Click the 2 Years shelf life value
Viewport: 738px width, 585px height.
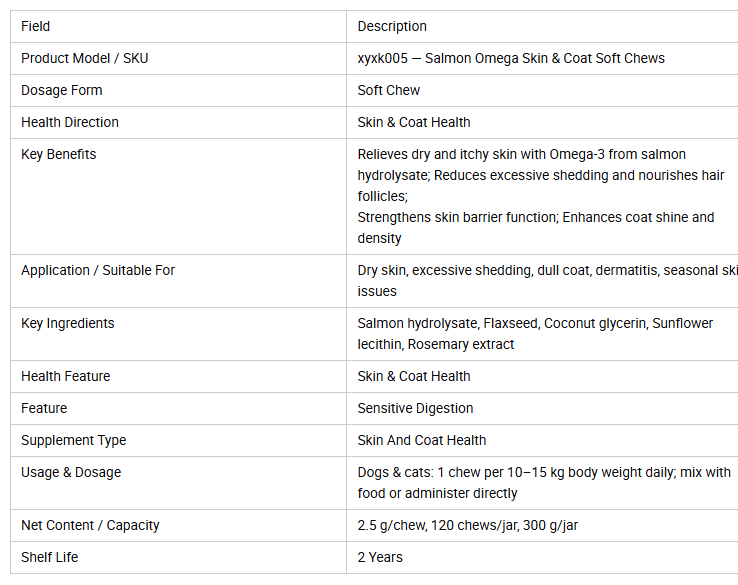[x=380, y=557]
